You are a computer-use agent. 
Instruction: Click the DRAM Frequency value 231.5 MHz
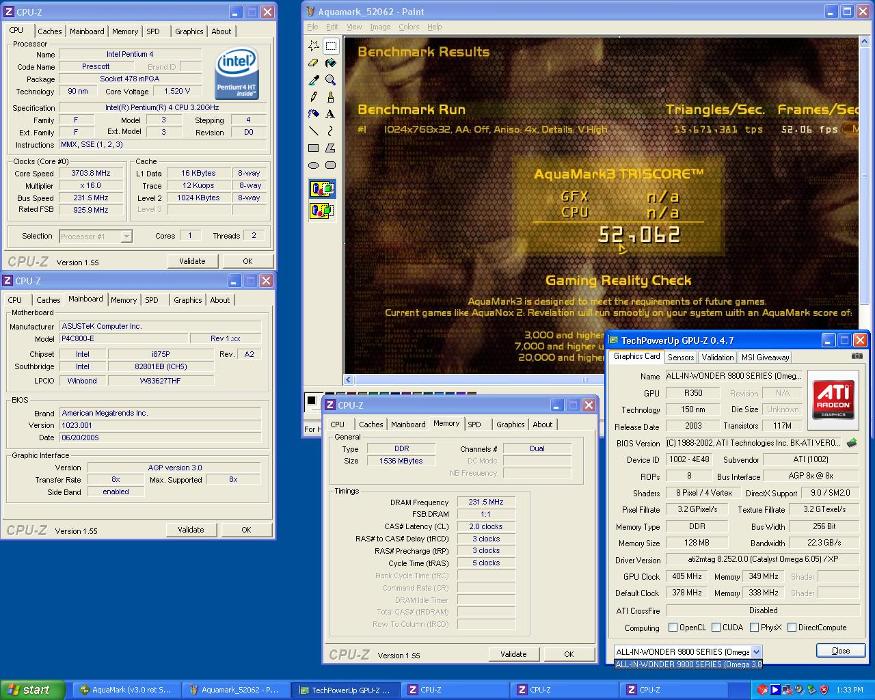(485, 502)
